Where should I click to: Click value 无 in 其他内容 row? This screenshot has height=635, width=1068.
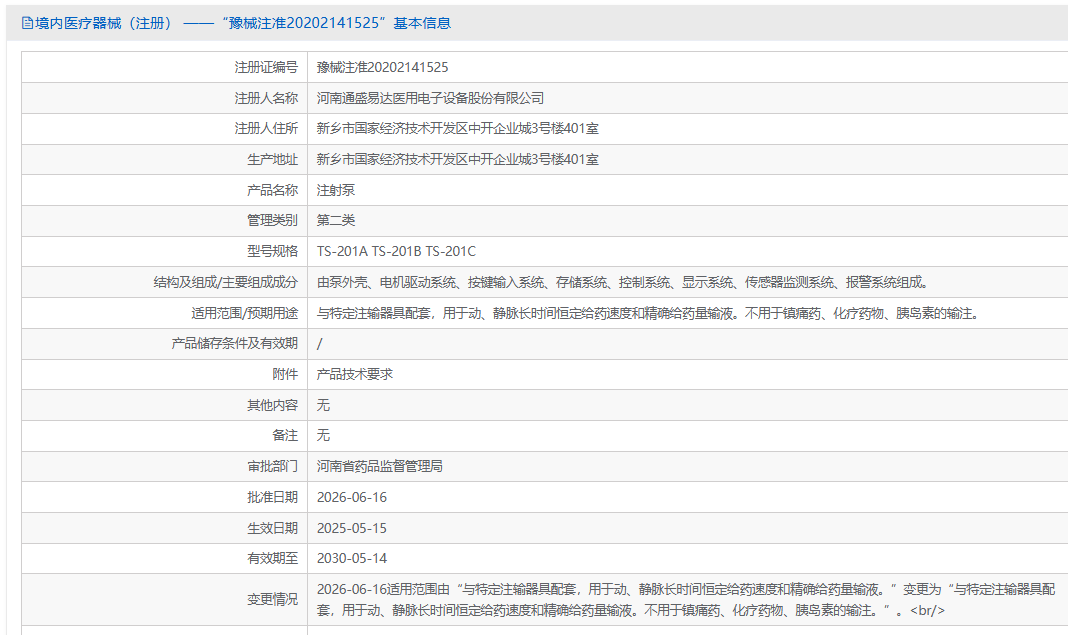tap(324, 405)
